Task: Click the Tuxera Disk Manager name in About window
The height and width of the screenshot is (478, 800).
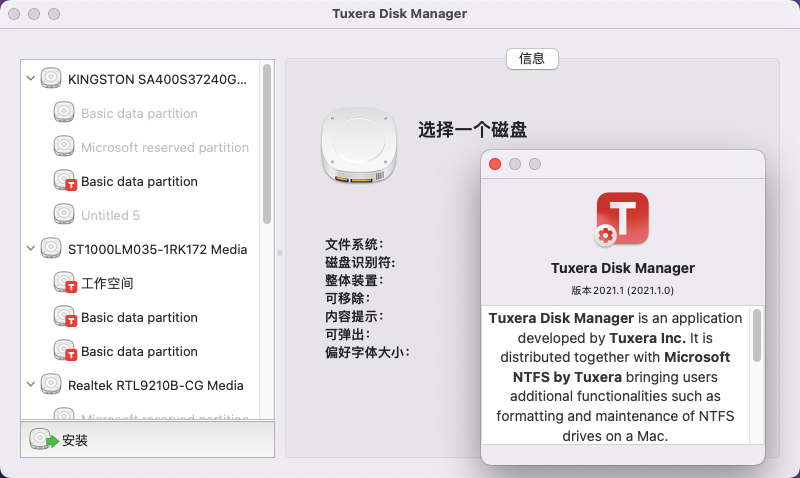Action: 622,268
